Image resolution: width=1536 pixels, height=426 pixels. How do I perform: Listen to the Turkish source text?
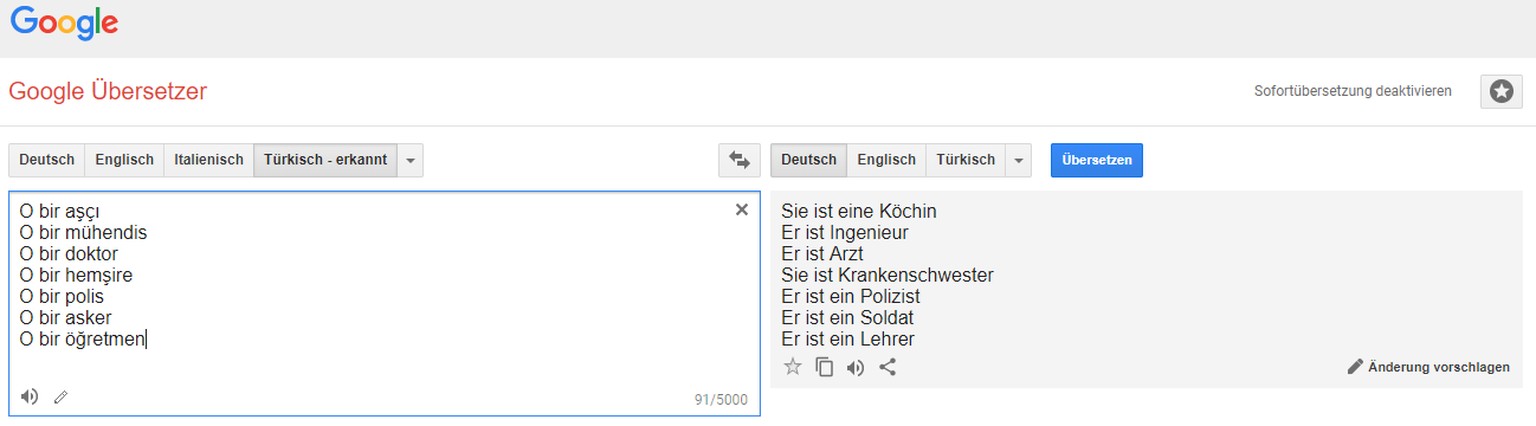click(x=30, y=397)
